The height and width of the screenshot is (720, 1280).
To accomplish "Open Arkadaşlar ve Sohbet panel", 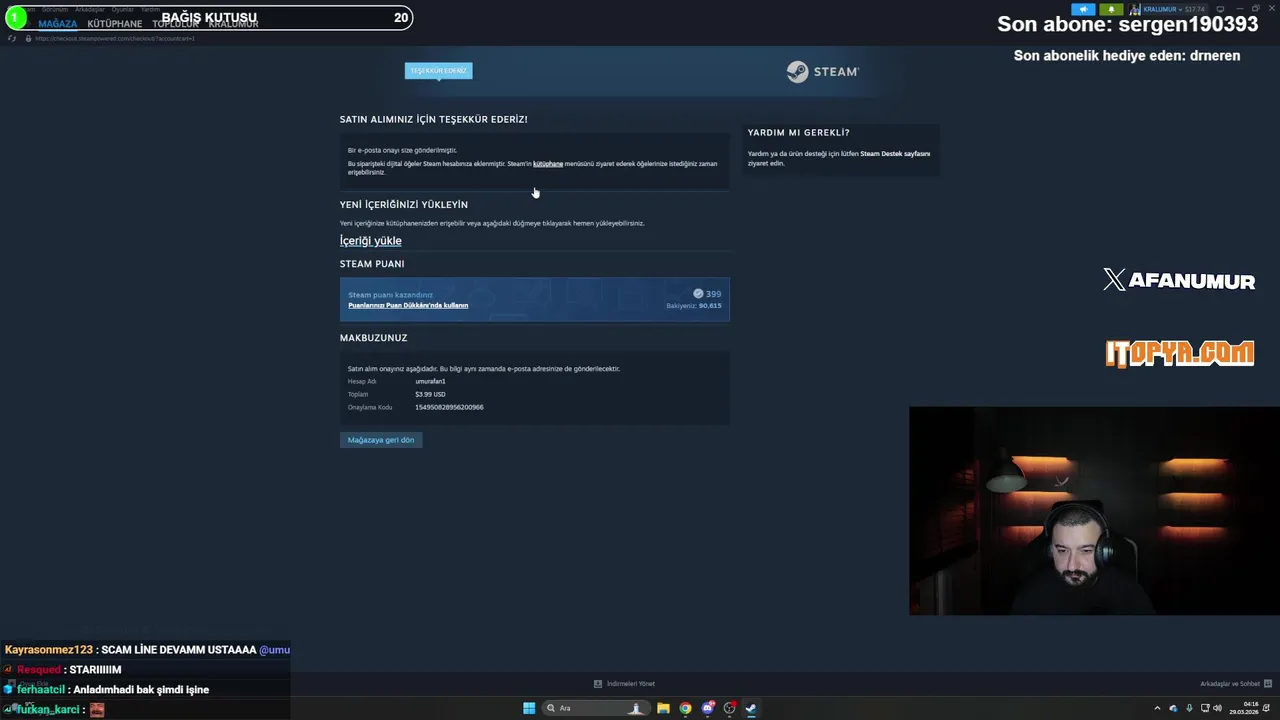I will 1229,684.
